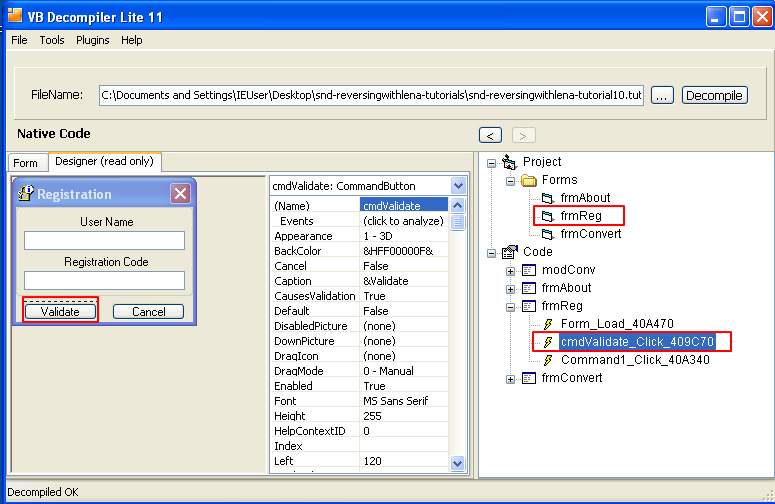
Task: Collapse the Forms folder node
Action: (x=510, y=181)
